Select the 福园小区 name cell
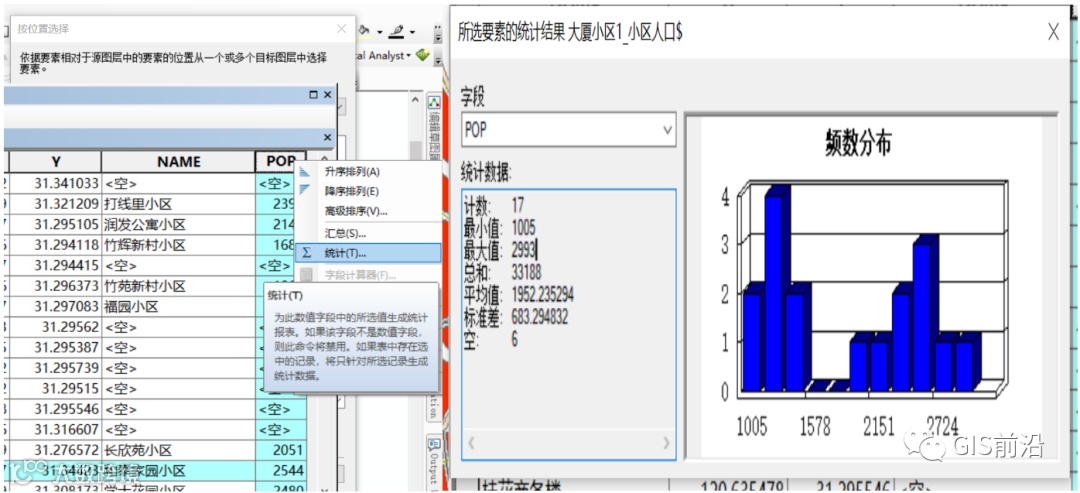Image resolution: width=1080 pixels, height=493 pixels. click(x=178, y=306)
